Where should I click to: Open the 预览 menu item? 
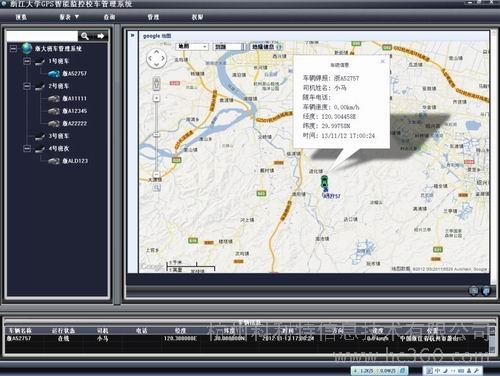(x=21, y=17)
